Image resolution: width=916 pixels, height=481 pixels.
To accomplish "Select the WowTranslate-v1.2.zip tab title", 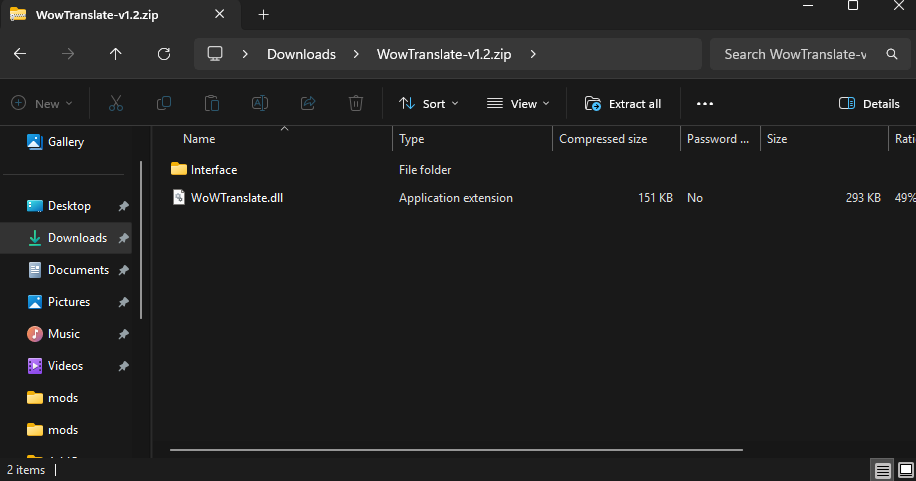I will point(97,15).
